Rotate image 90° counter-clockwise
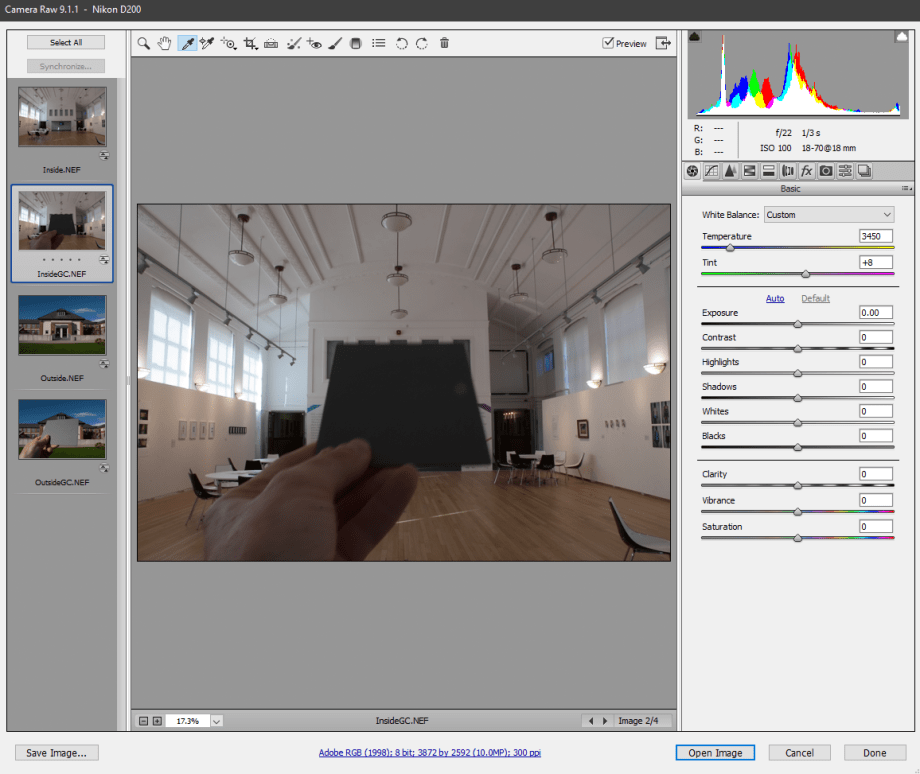 [x=401, y=43]
